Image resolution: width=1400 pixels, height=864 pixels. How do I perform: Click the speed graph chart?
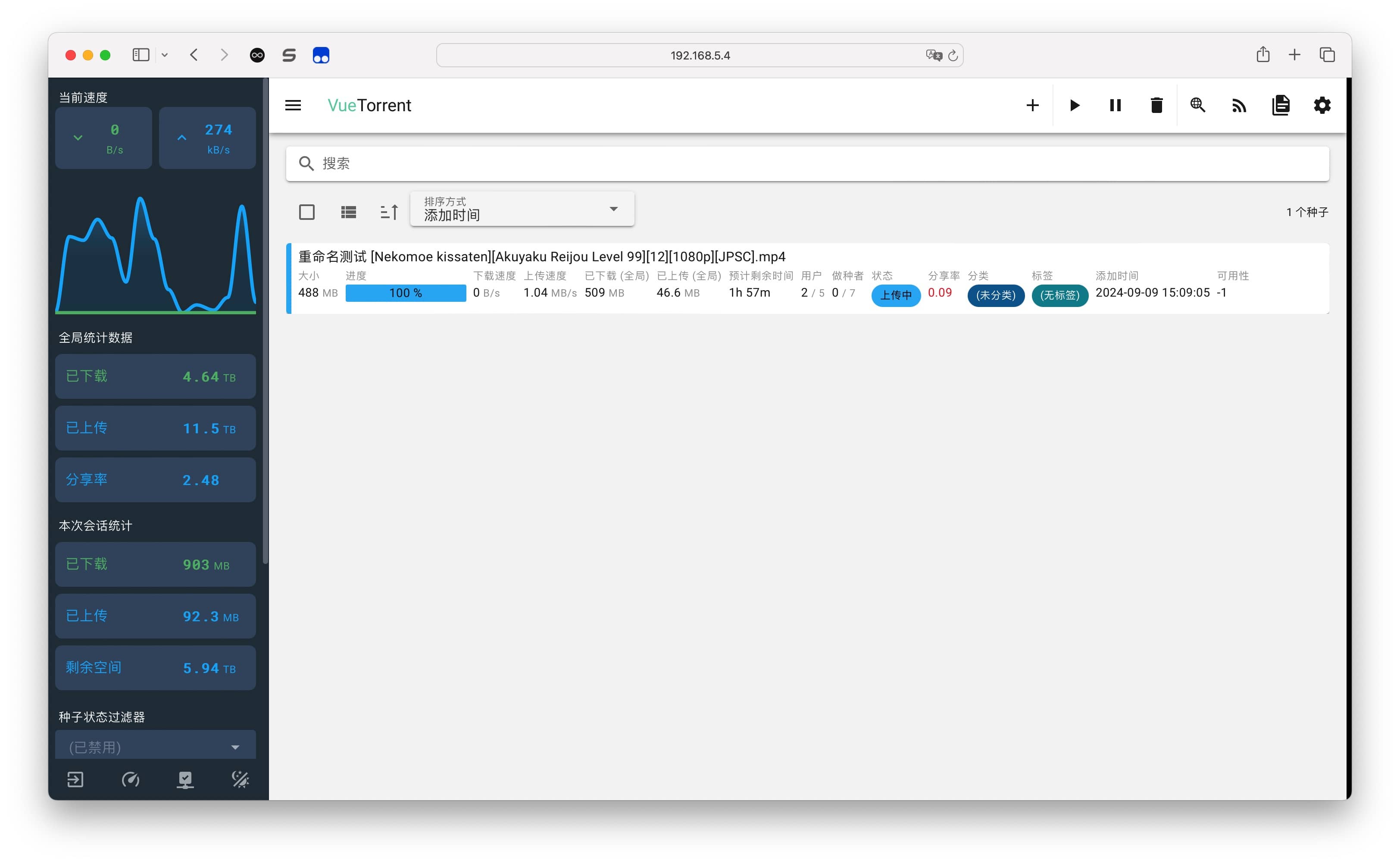click(x=155, y=255)
